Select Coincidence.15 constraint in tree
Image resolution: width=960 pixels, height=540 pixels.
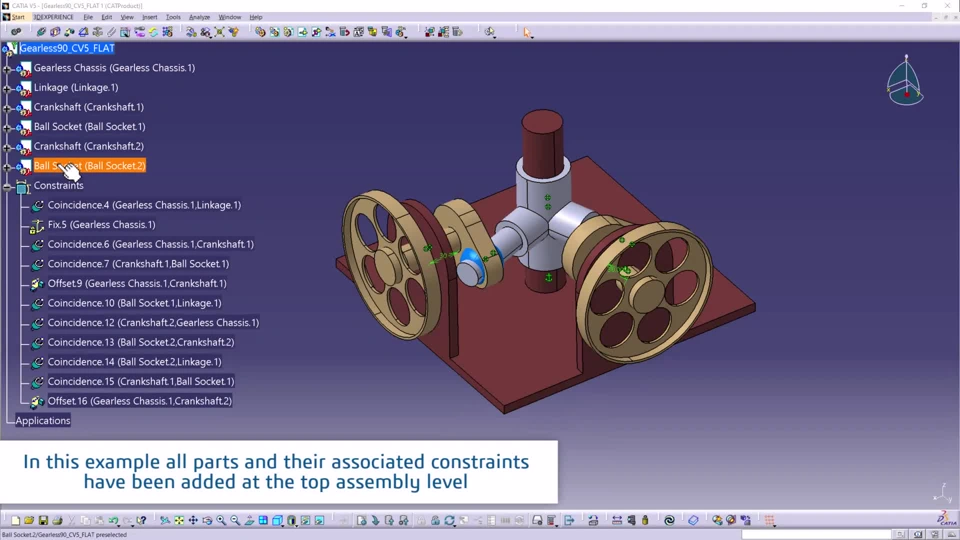click(x=141, y=381)
